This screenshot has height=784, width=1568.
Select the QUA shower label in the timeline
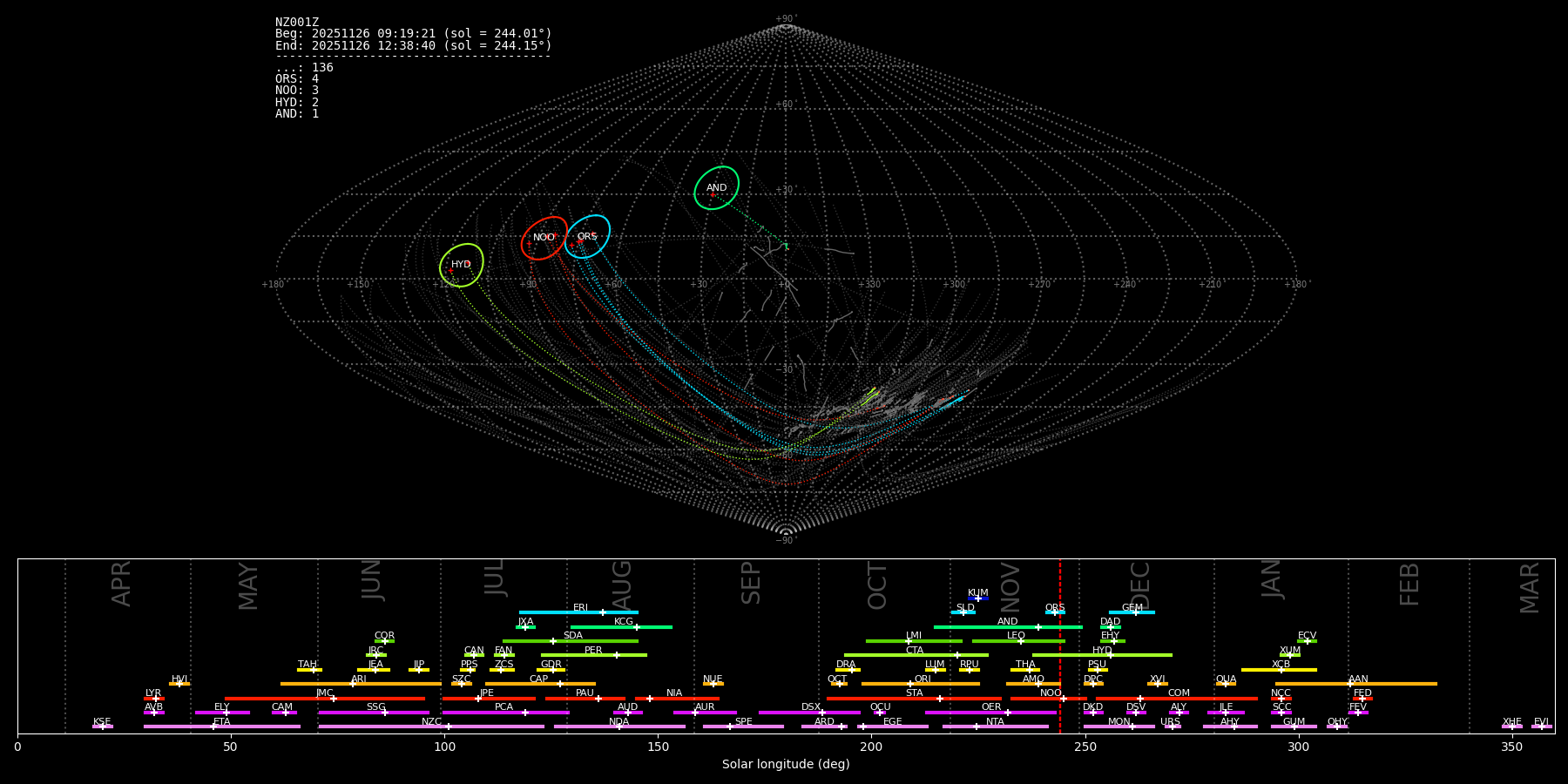point(1226,679)
